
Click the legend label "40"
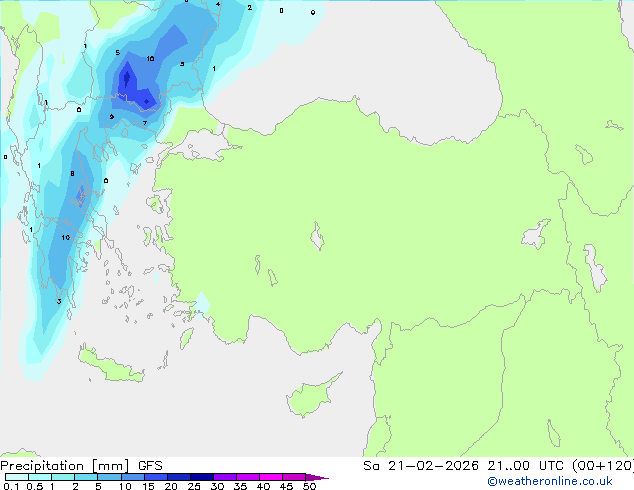click(x=263, y=486)
